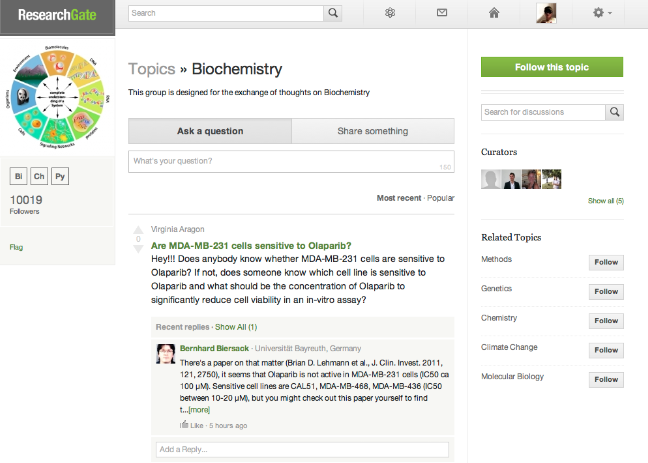The width and height of the screenshot is (648, 463).
Task: Upvote the Olaparib question
Action: (x=138, y=231)
